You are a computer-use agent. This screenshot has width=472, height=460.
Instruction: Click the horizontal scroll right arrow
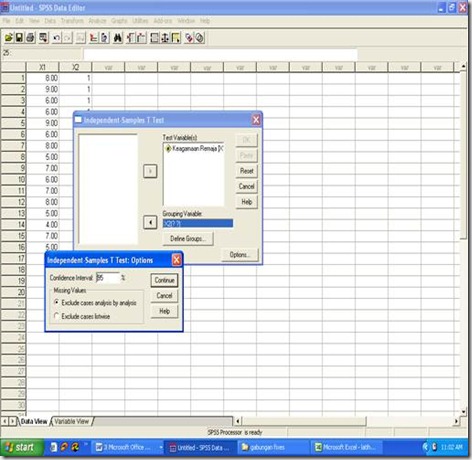tap(456, 421)
